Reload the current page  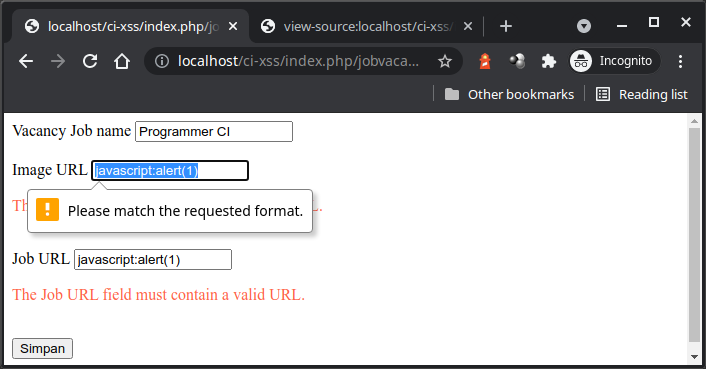coord(90,61)
